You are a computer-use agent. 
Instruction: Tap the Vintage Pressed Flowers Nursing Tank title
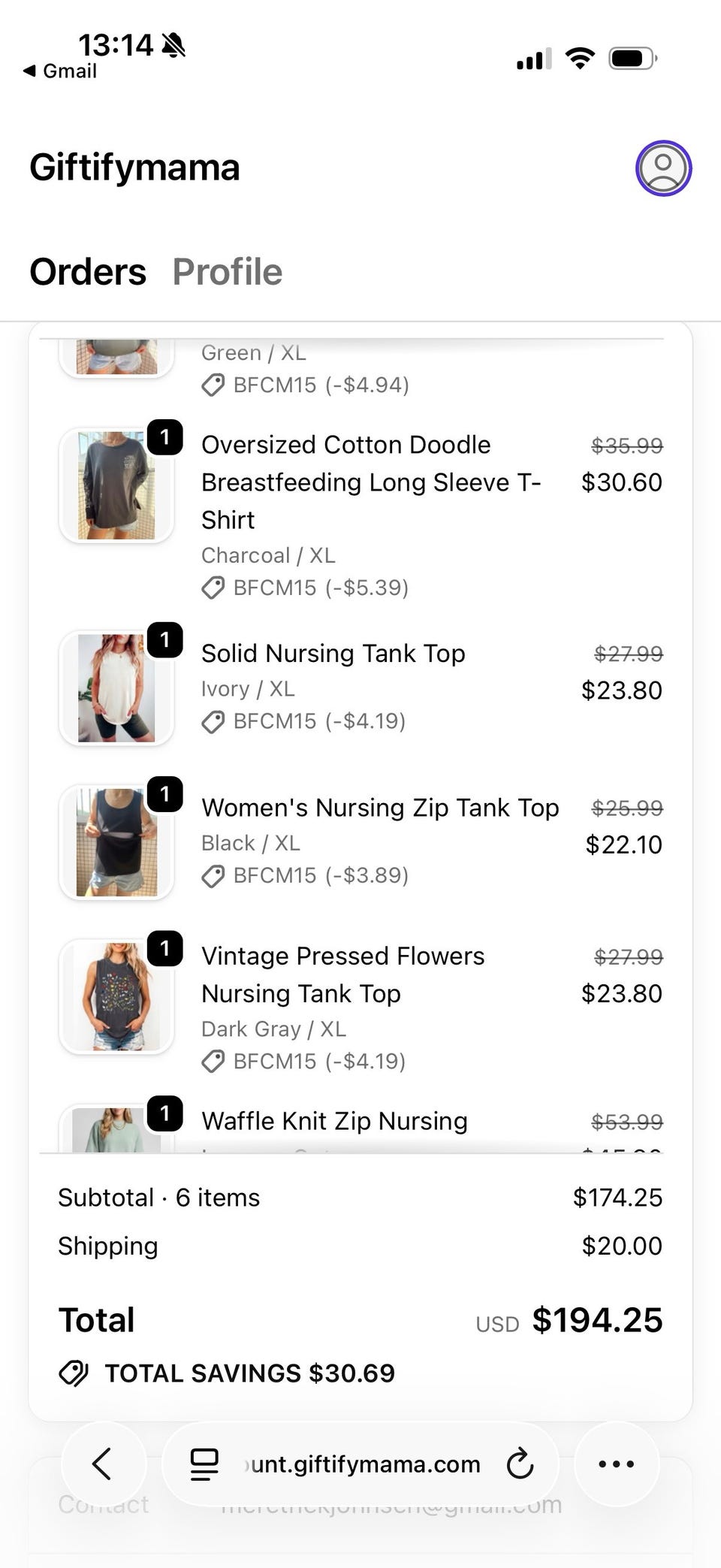[x=343, y=974]
